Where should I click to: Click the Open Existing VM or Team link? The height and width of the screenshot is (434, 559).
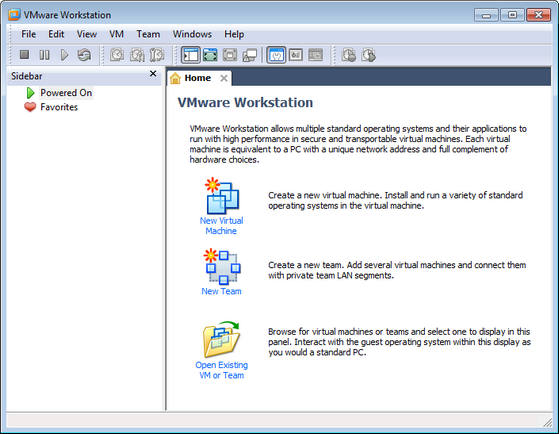(221, 370)
